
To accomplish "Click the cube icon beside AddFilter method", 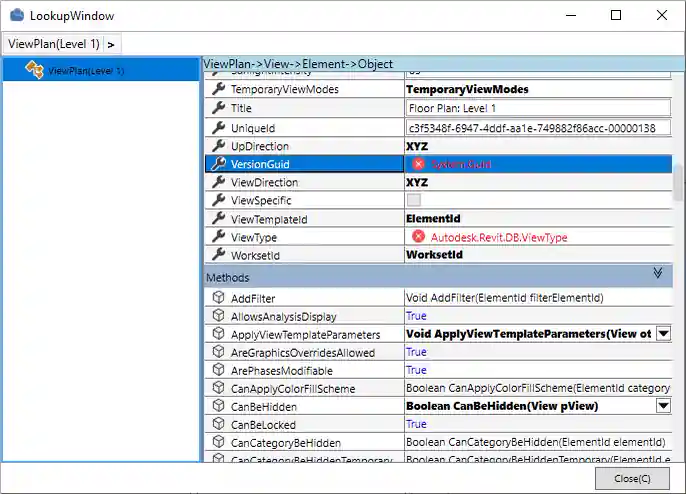I will pos(219,298).
